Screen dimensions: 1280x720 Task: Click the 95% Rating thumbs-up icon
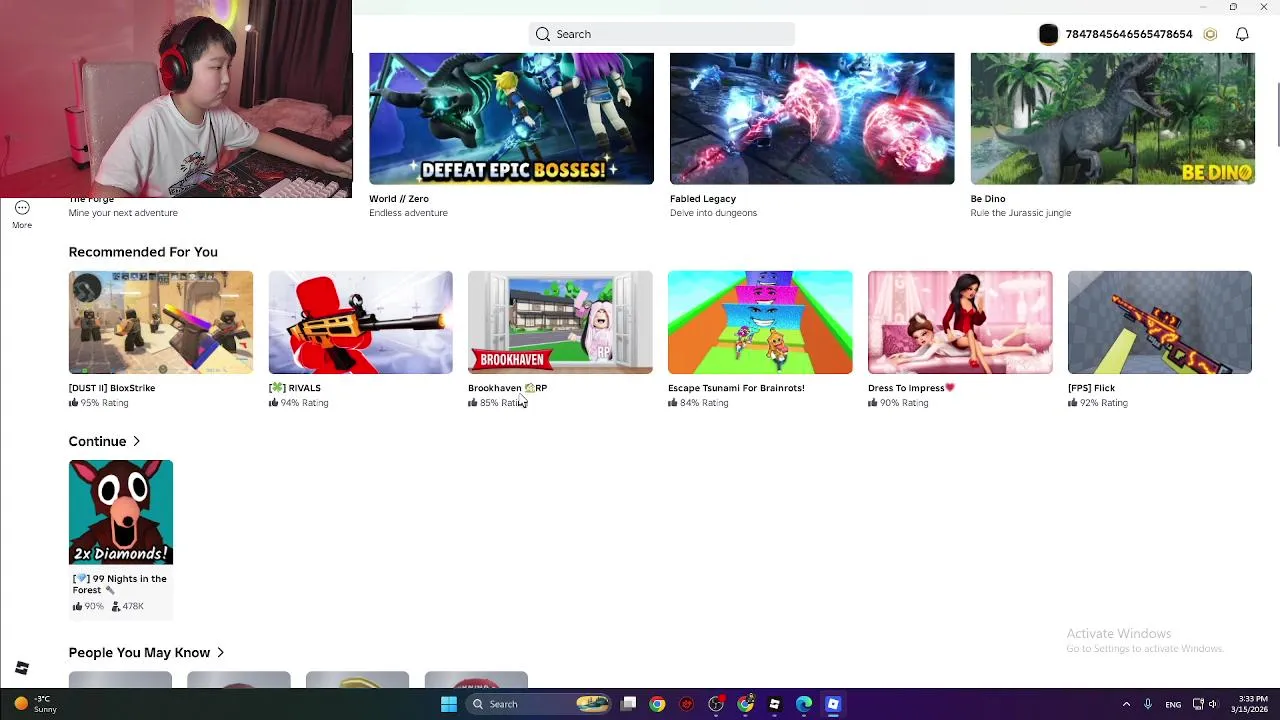pyautogui.click(x=73, y=403)
